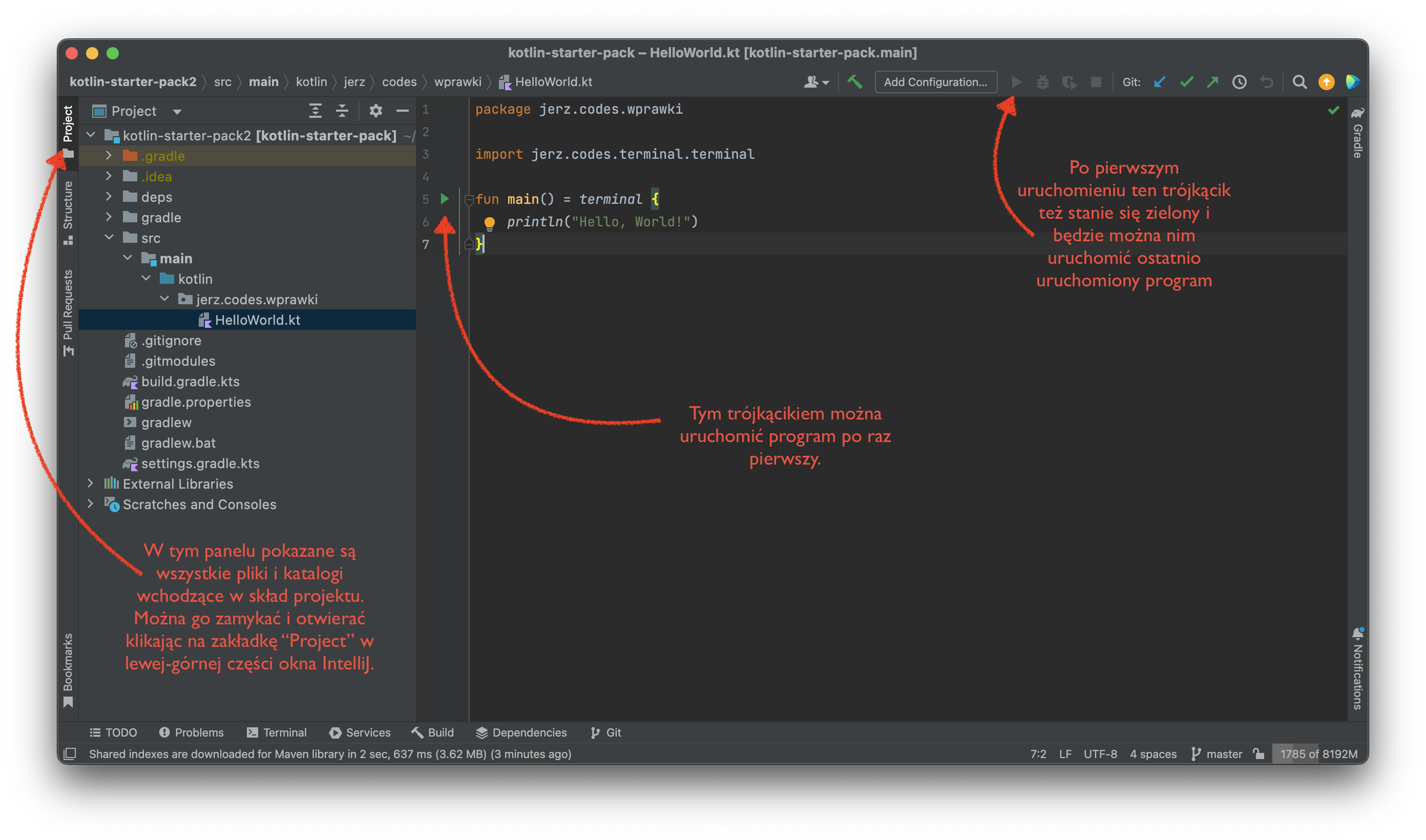Expand the External Libraries node
Screen dimensions: 1426x840
point(96,484)
